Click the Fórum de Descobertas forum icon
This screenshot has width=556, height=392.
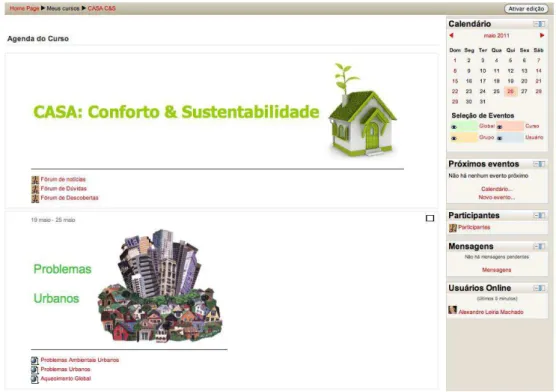(35, 198)
